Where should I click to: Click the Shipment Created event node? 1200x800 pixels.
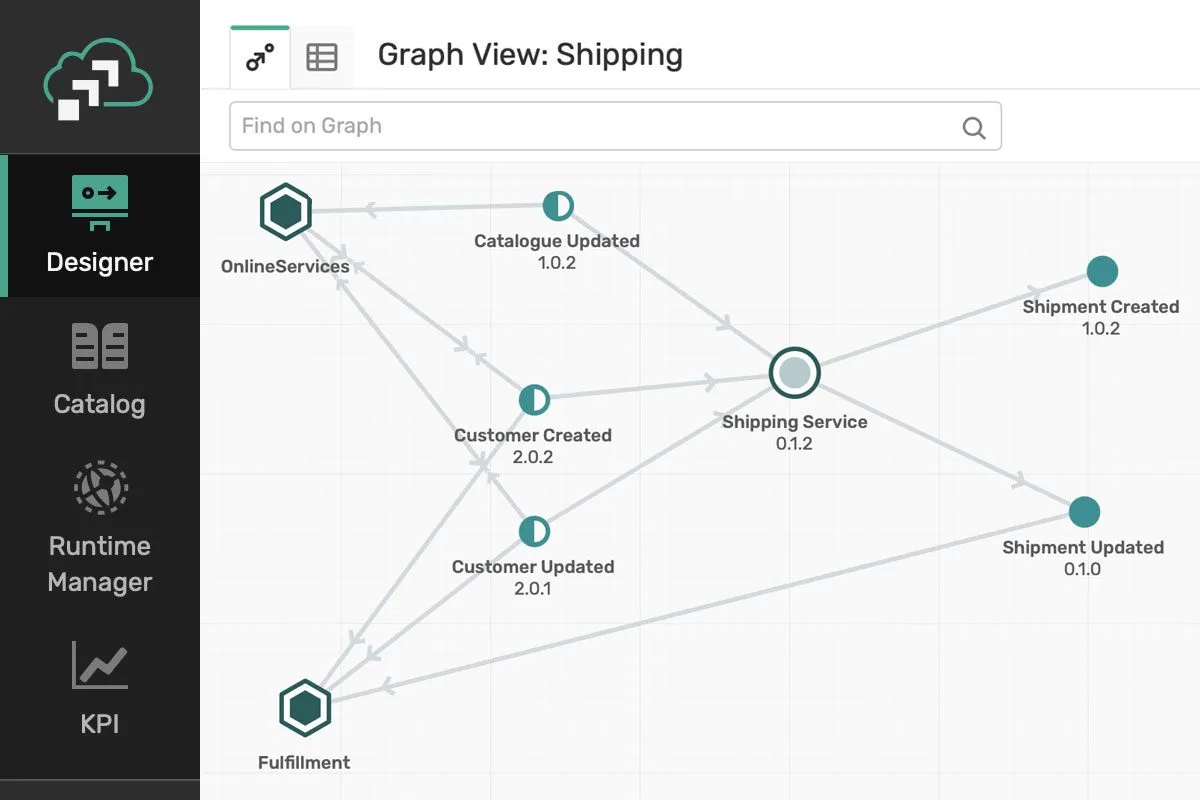tap(1102, 271)
